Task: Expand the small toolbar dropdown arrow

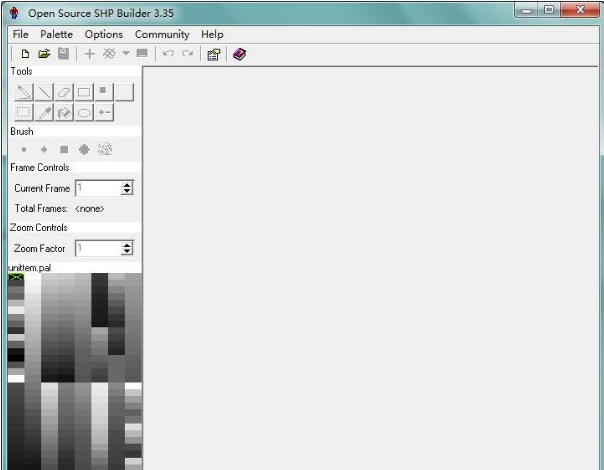Action: [126, 53]
